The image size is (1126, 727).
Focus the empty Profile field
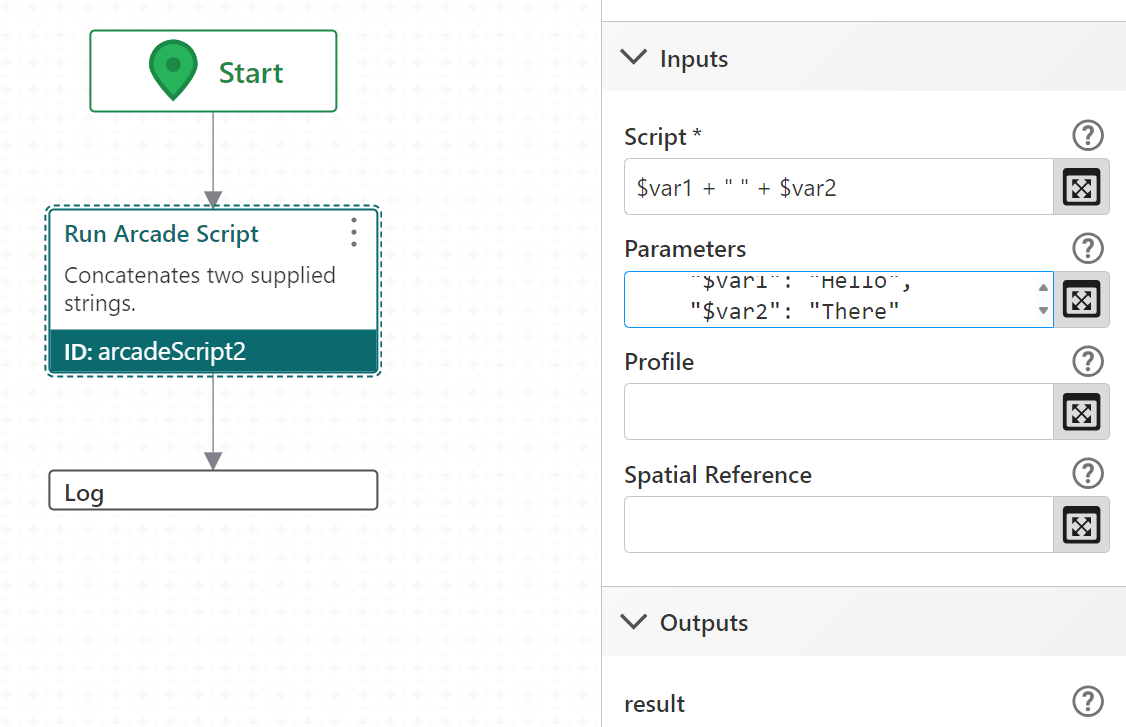pos(838,412)
